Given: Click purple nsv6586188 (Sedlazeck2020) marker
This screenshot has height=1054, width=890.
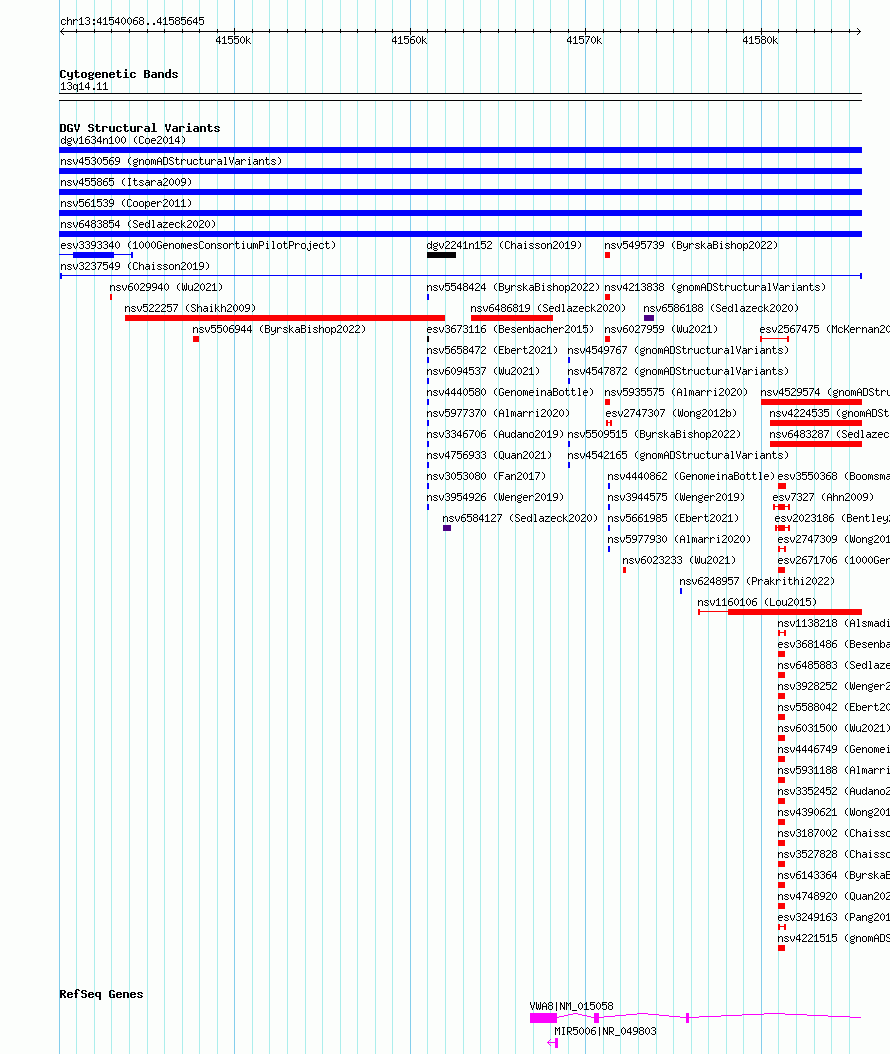Looking at the screenshot, I should point(649,318).
